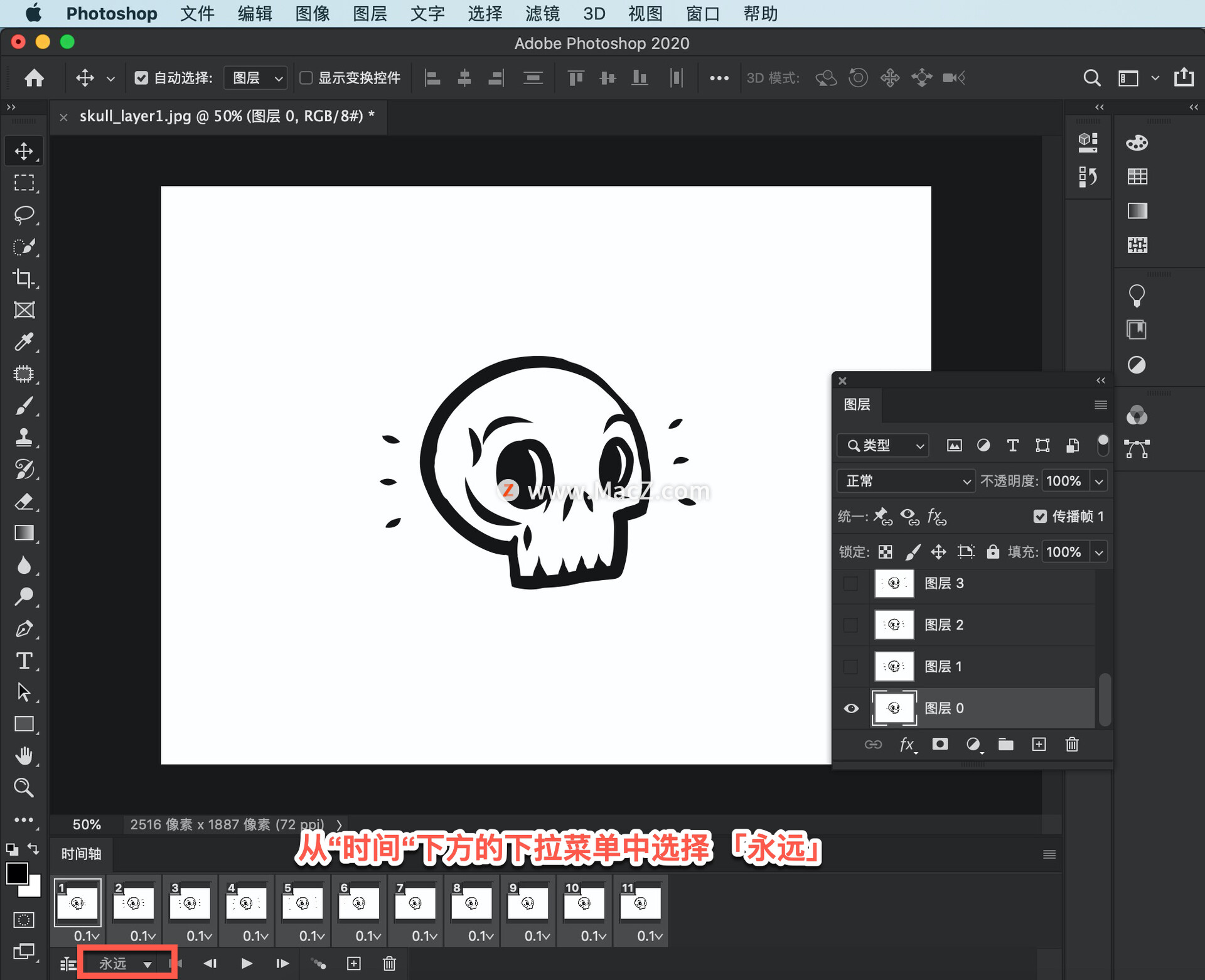Image resolution: width=1205 pixels, height=980 pixels.
Task: Select the Lasso tool
Action: point(24,215)
